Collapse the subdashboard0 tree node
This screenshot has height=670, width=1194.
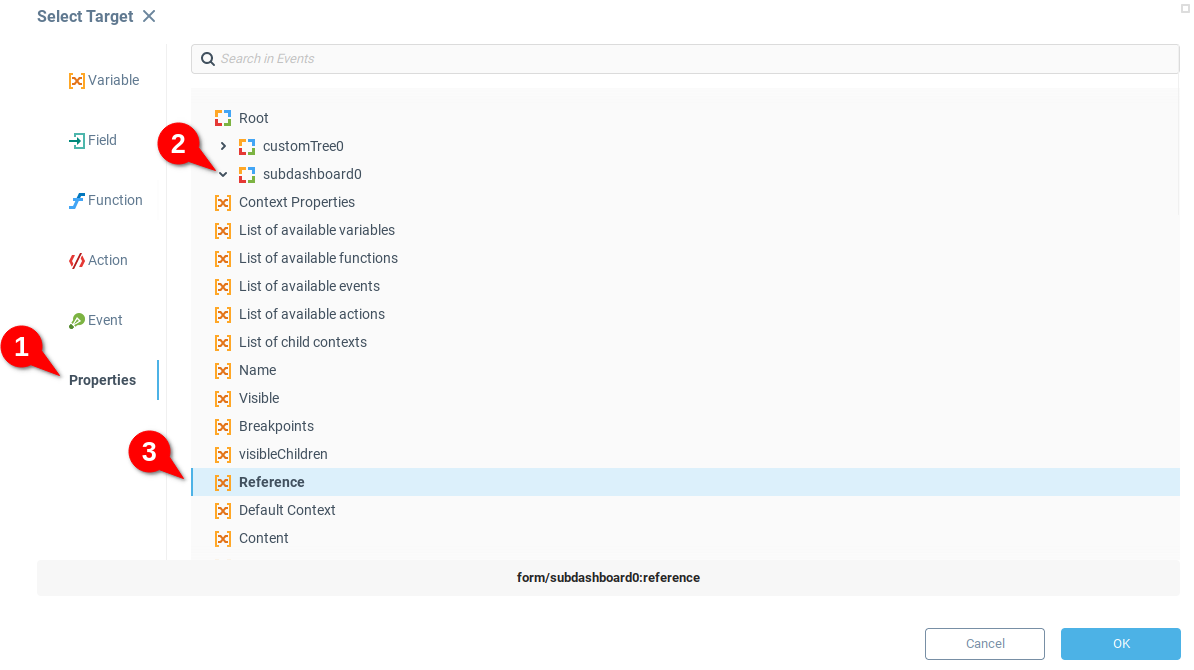pos(223,174)
